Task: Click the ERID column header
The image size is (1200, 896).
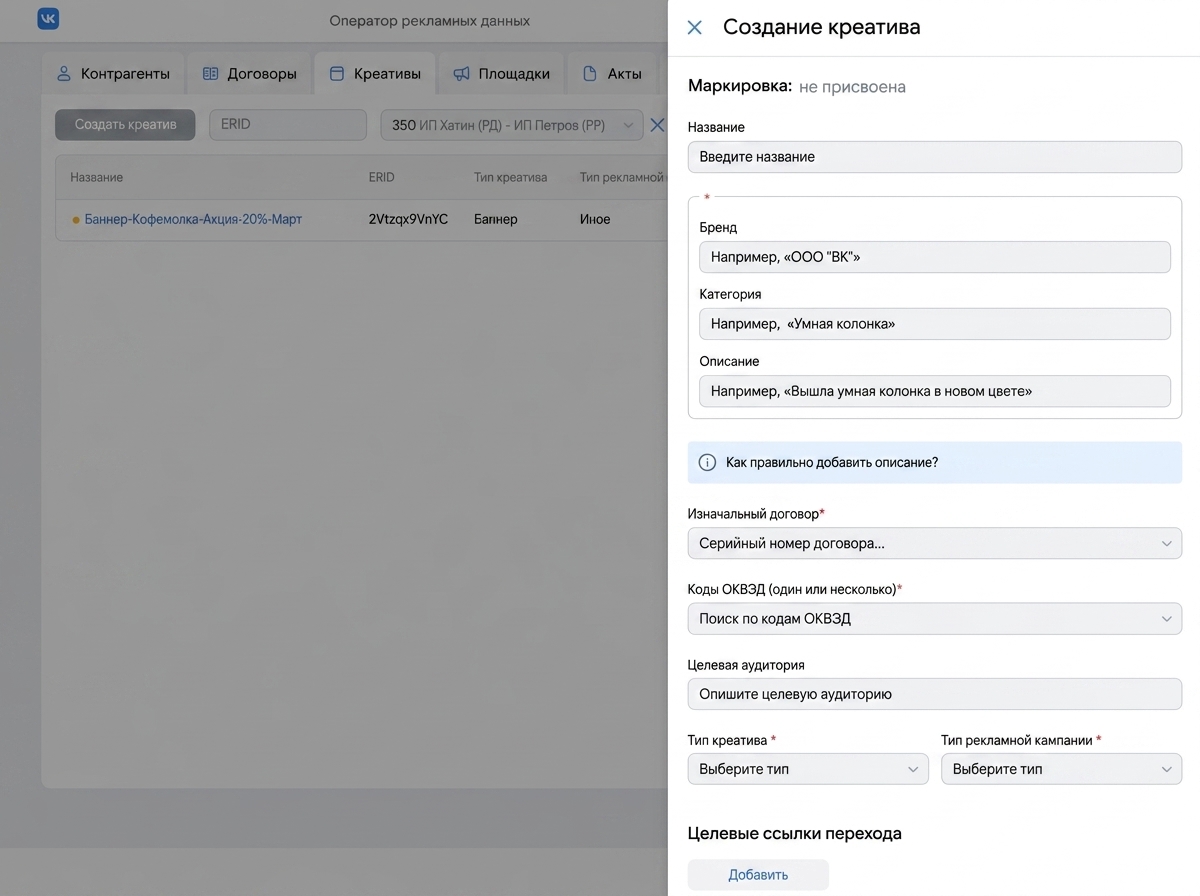Action: coord(381,177)
